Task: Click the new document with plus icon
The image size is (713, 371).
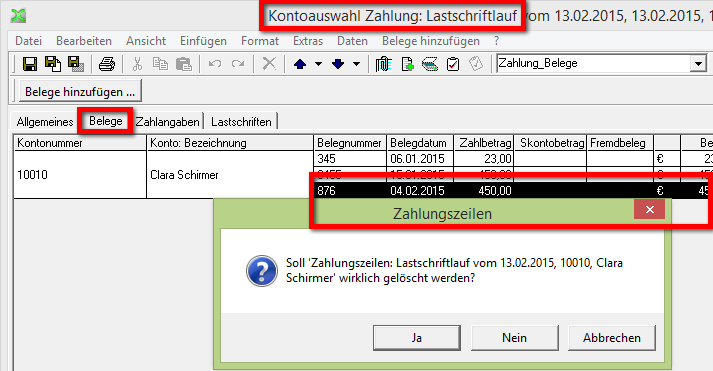Action: point(407,64)
